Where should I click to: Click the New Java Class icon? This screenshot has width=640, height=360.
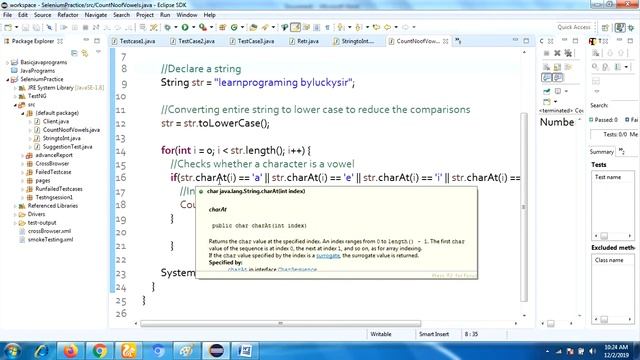(x=234, y=27)
